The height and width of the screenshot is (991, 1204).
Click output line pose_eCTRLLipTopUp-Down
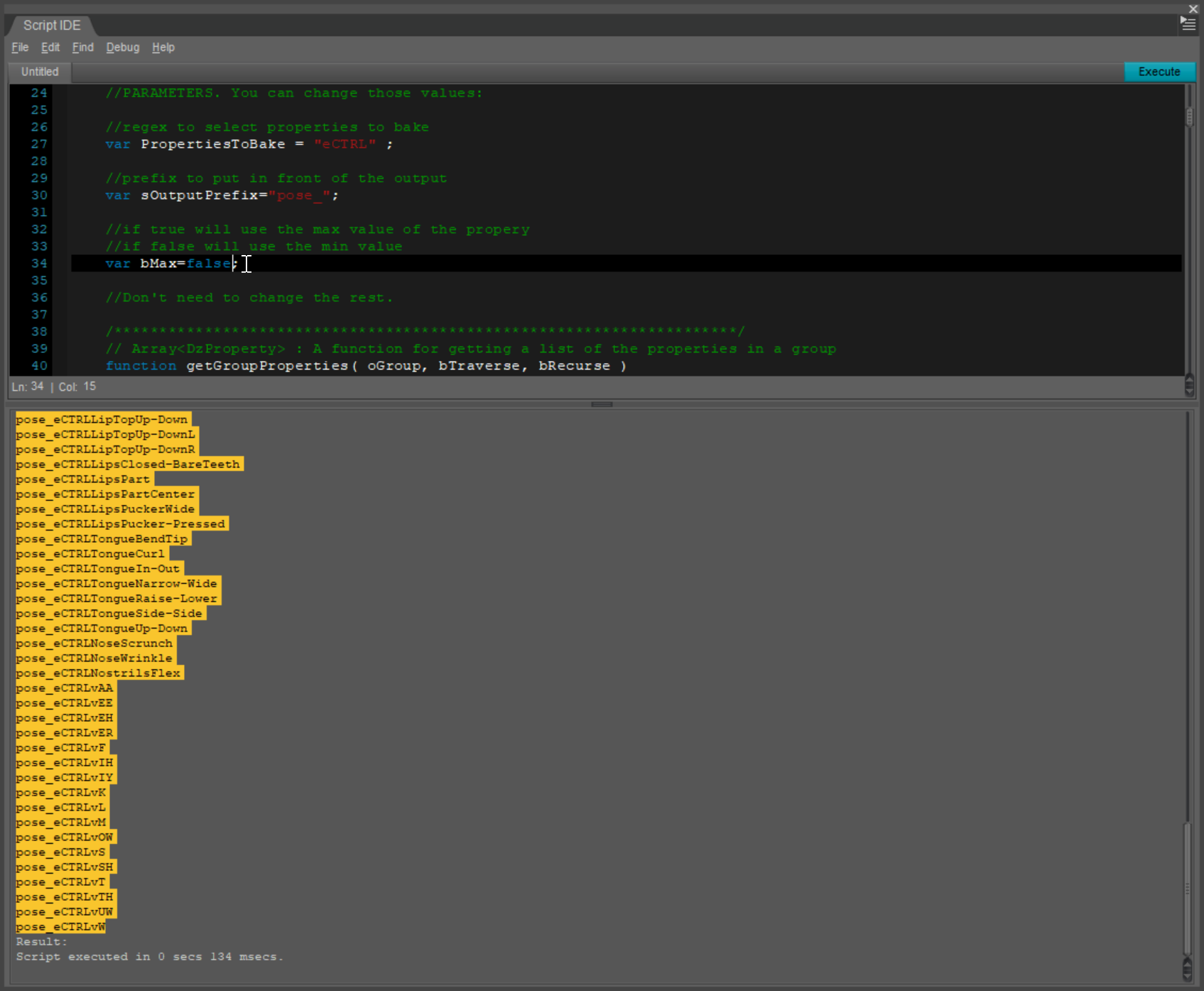tap(102, 420)
